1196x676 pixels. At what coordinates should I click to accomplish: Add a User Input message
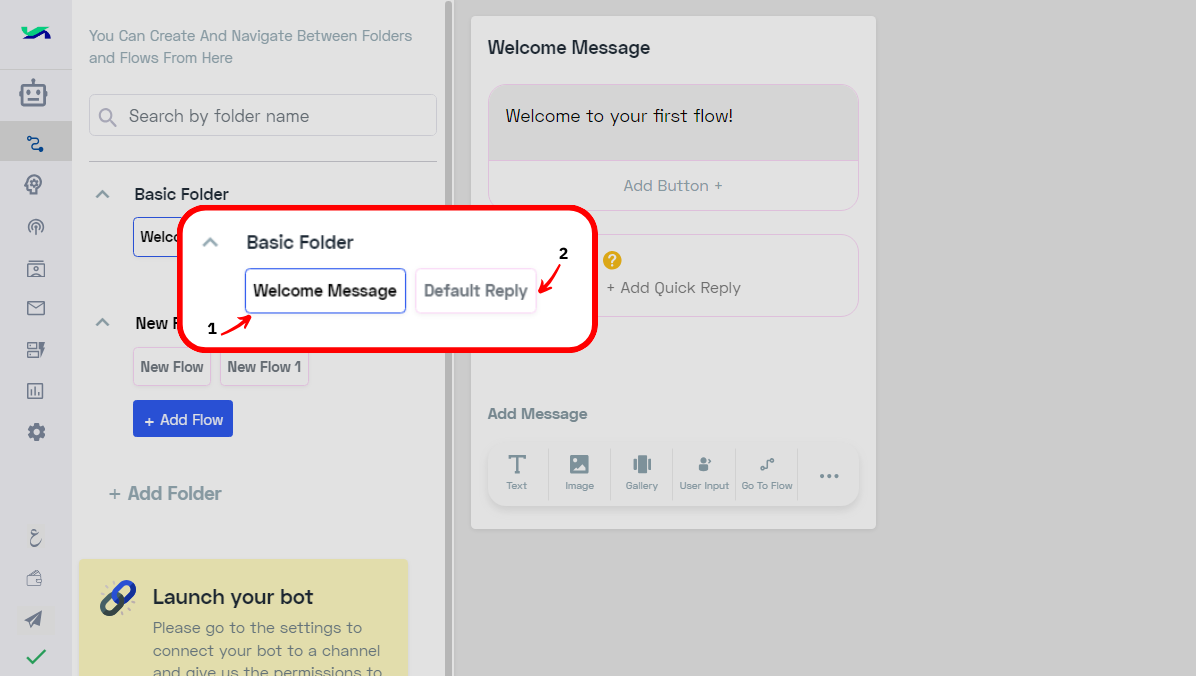coord(704,472)
